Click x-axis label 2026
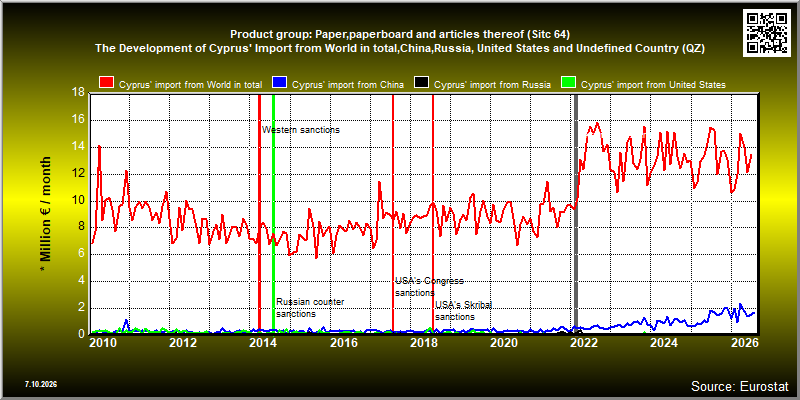Viewport: 800px width, 400px height. [744, 342]
